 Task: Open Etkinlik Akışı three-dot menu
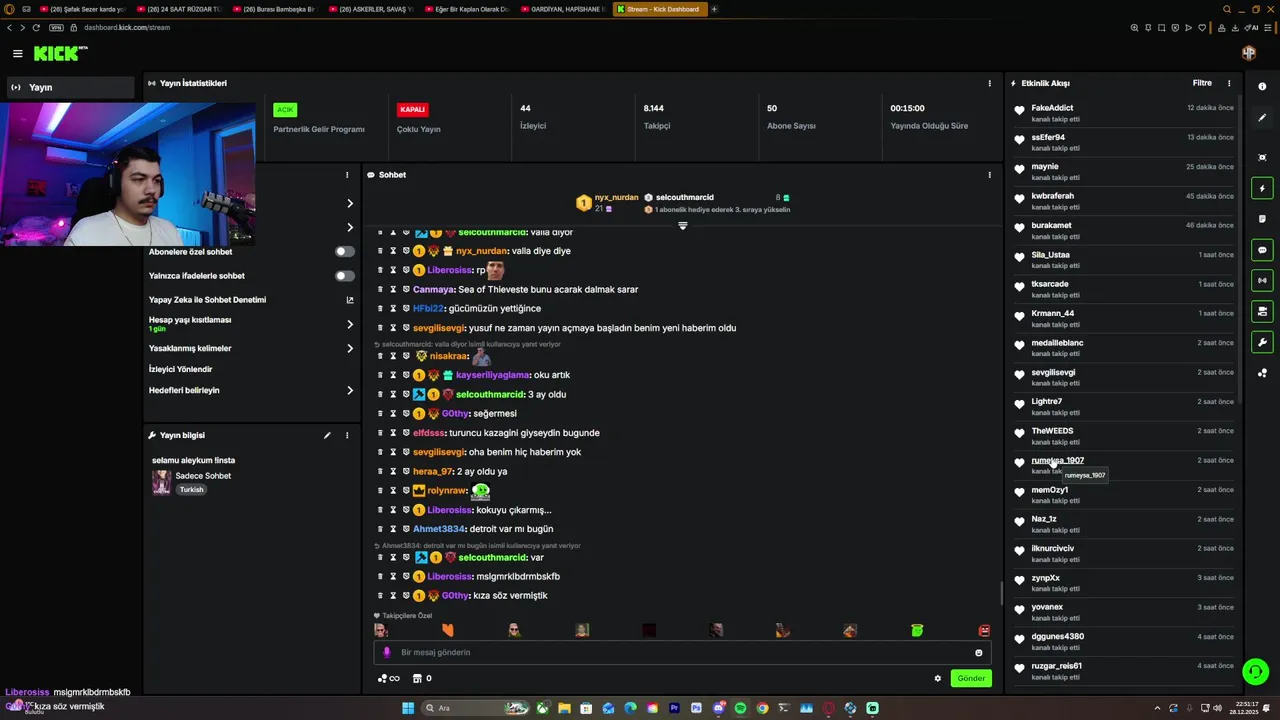point(1229,83)
